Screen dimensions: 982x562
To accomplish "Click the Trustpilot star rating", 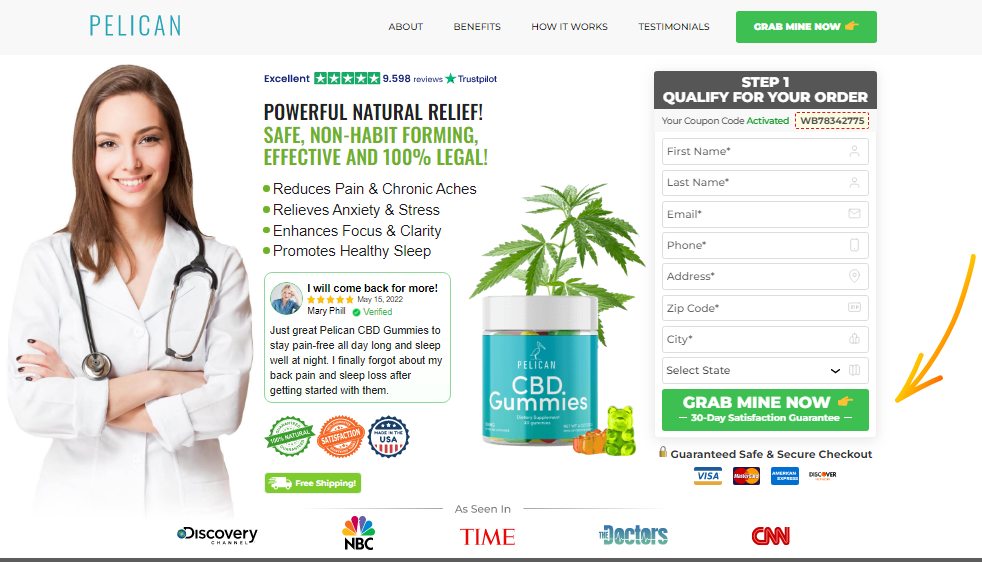I will [347, 78].
